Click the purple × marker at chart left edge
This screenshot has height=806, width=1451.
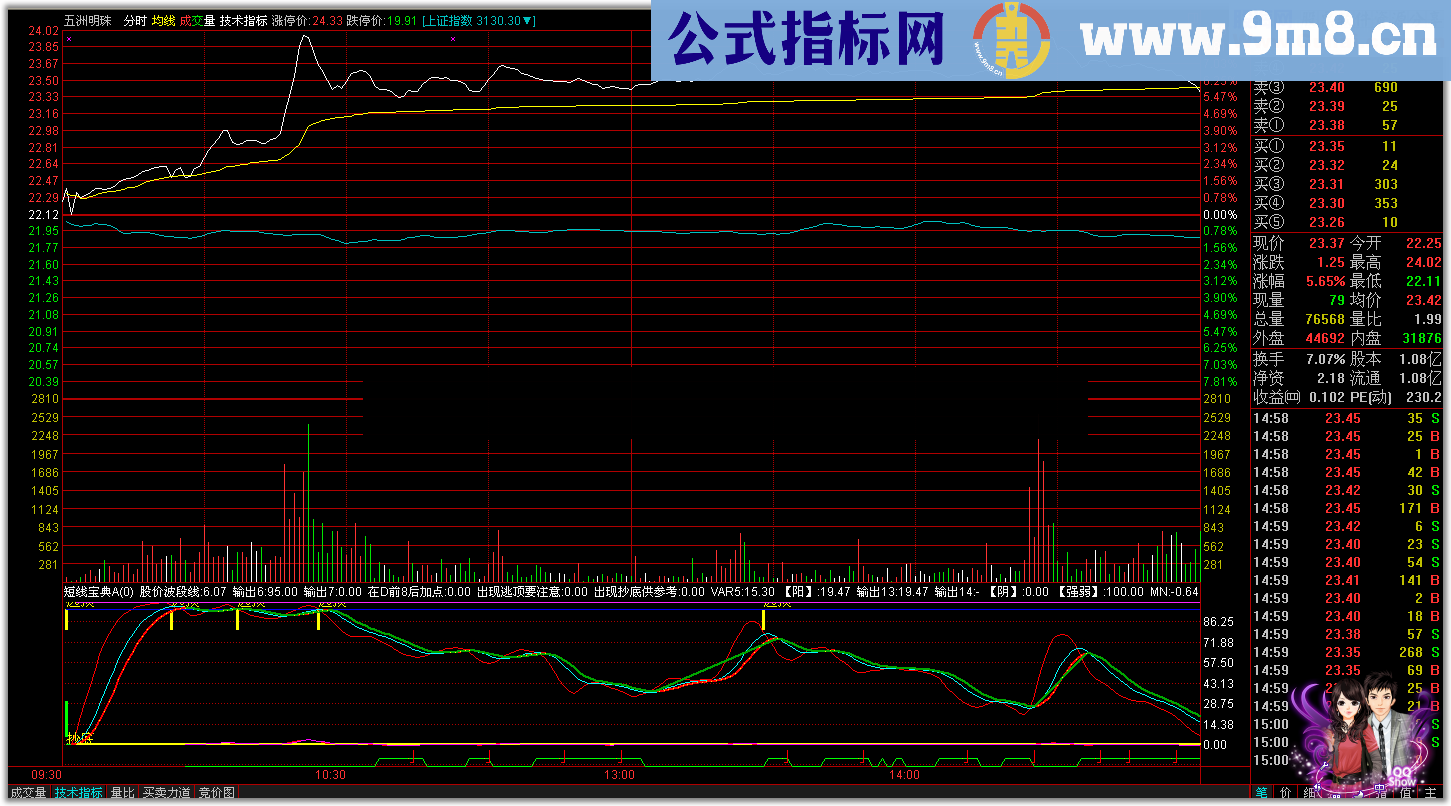click(68, 41)
